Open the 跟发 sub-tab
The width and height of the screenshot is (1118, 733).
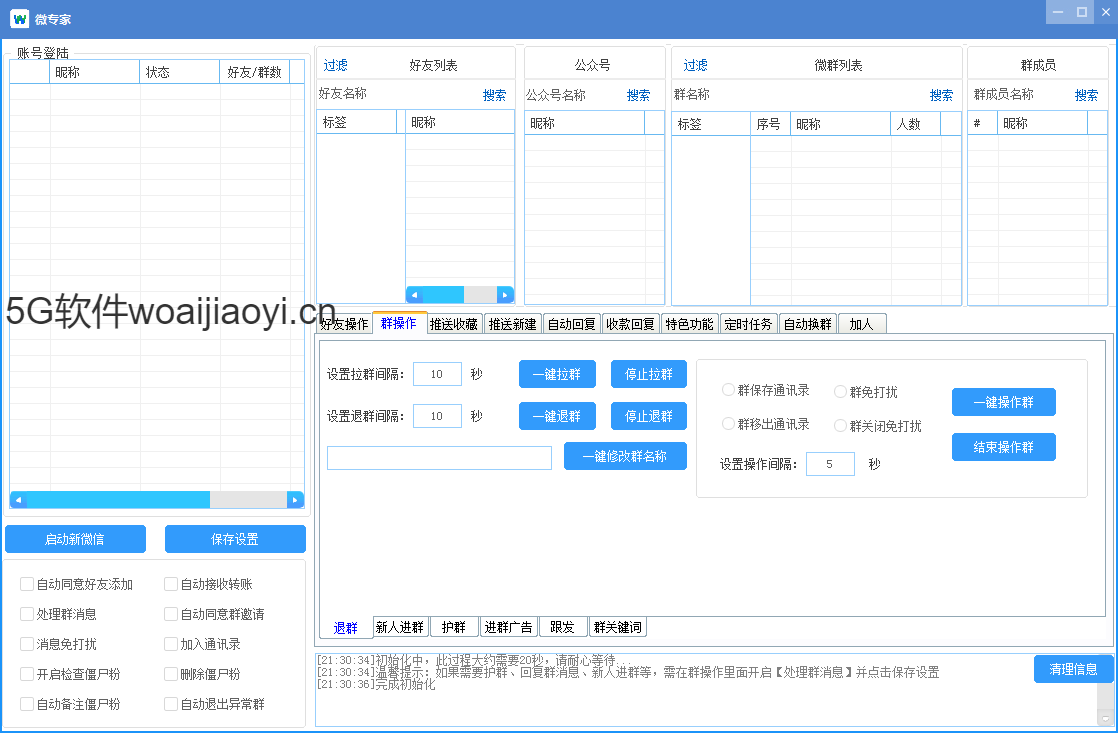coord(563,627)
